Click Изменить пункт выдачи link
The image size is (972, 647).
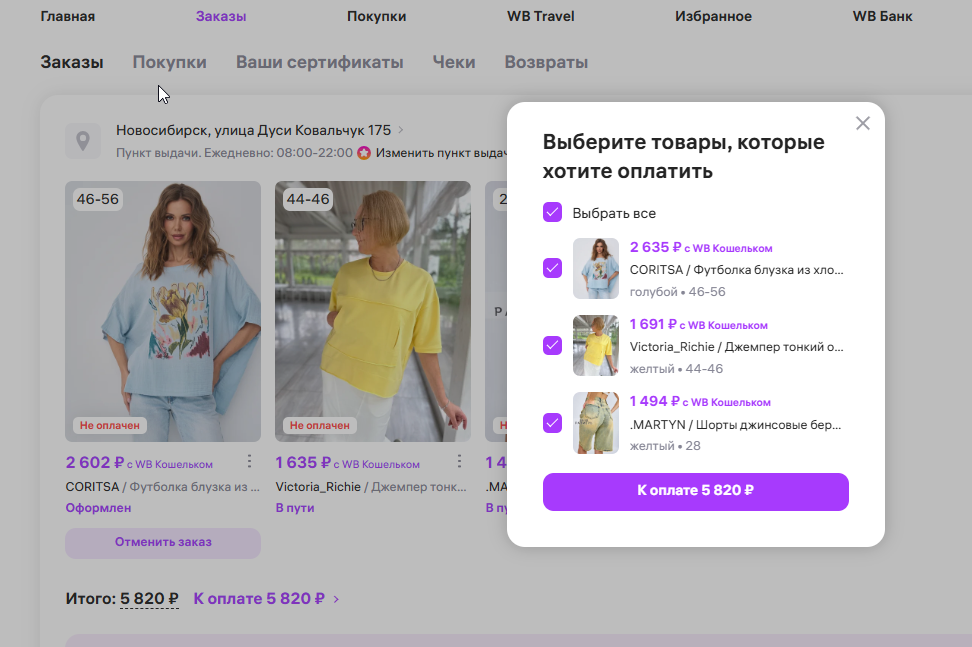pyautogui.click(x=441, y=152)
